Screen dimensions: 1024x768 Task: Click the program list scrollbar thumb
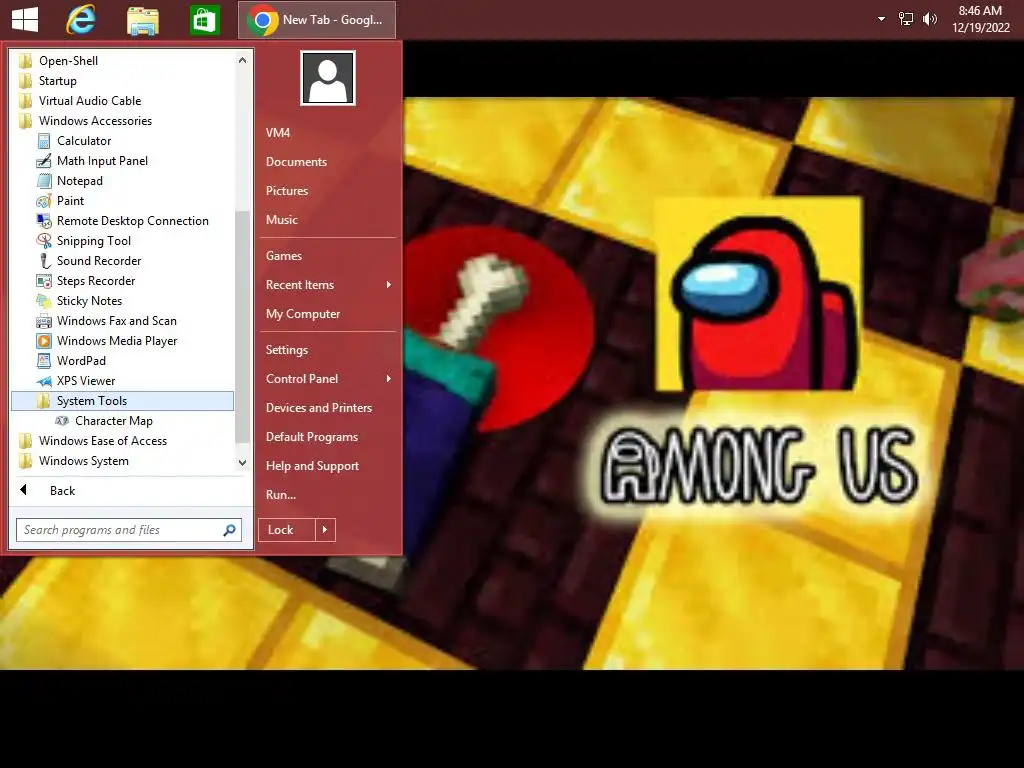point(242,327)
